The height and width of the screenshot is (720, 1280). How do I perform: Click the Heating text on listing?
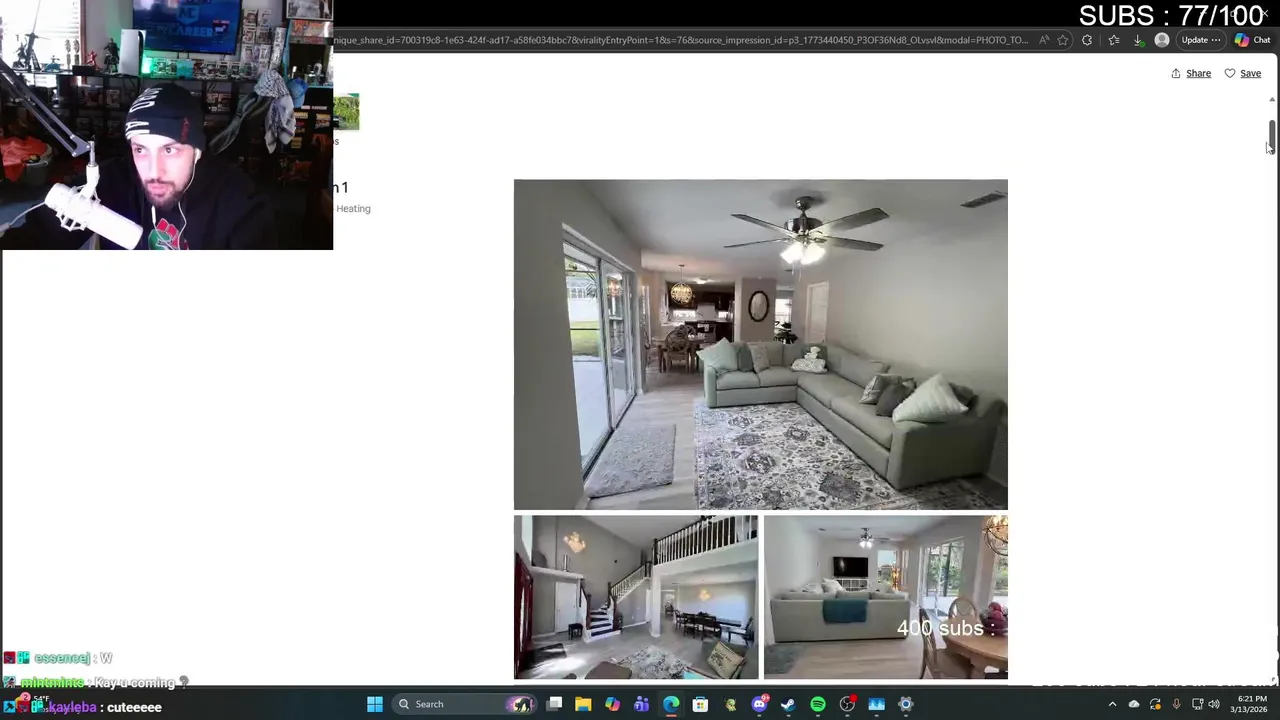(353, 208)
